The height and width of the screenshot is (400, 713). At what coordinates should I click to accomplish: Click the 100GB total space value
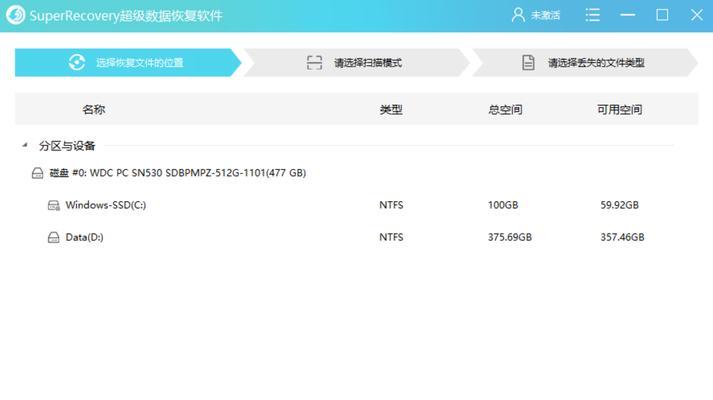point(503,205)
